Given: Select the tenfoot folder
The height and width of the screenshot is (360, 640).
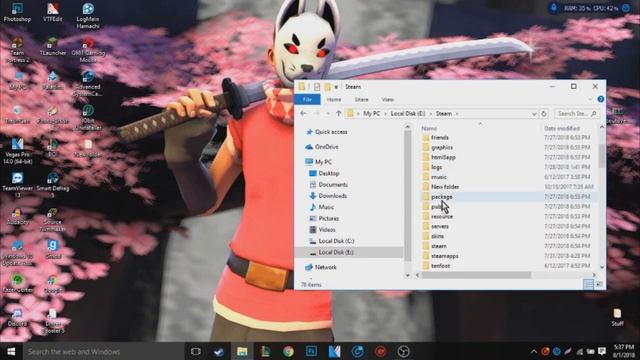Looking at the screenshot, I should click(x=440, y=266).
